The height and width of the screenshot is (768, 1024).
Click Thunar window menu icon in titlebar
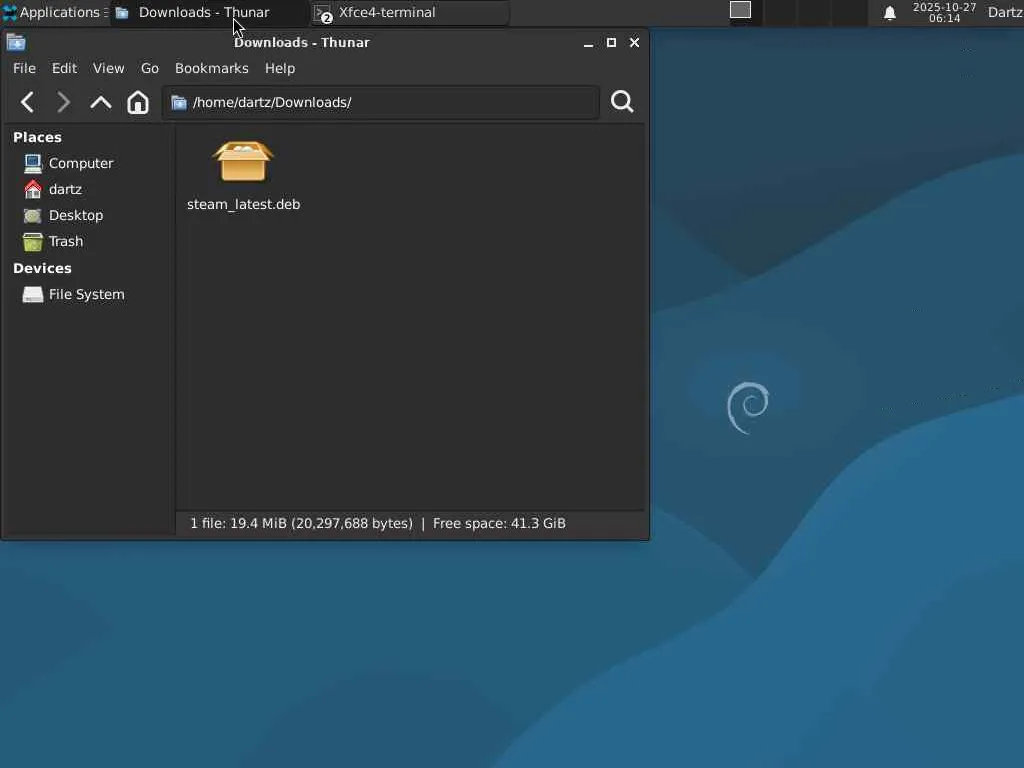point(16,43)
